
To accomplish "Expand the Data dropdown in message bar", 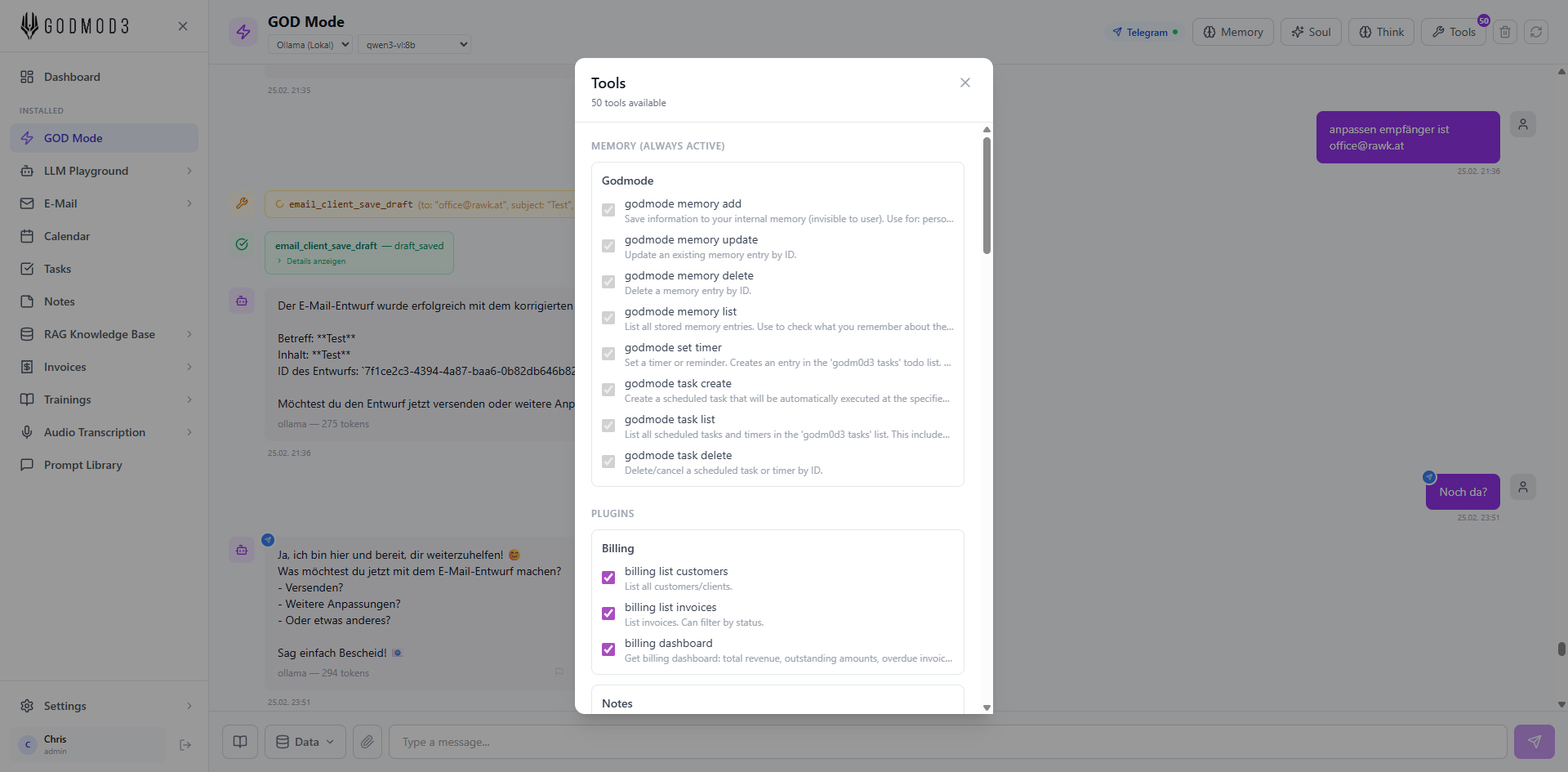I will [305, 742].
